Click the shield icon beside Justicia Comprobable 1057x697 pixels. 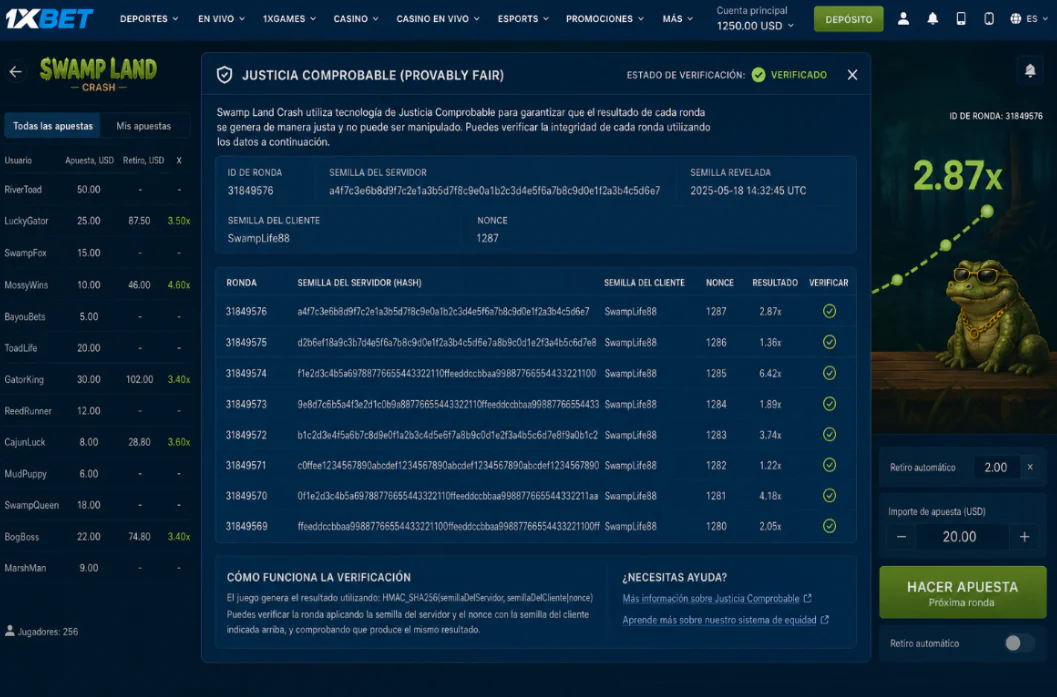pyautogui.click(x=224, y=75)
